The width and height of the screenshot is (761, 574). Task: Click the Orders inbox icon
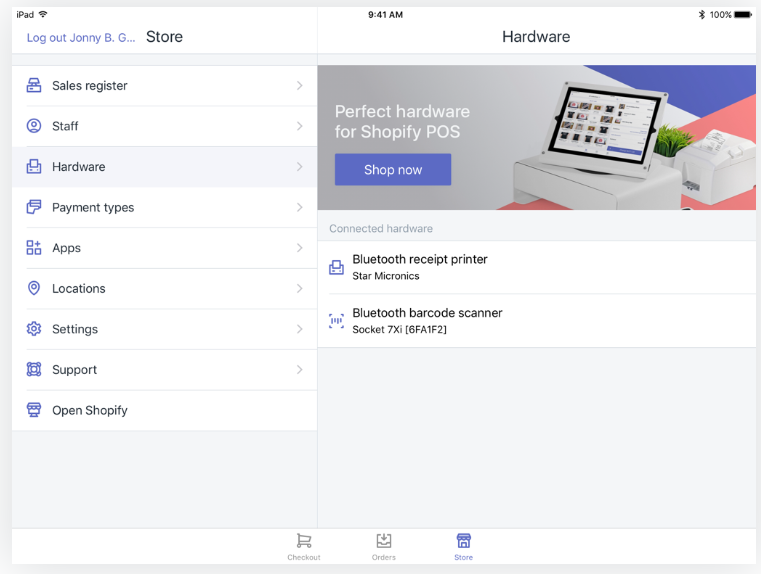point(383,541)
